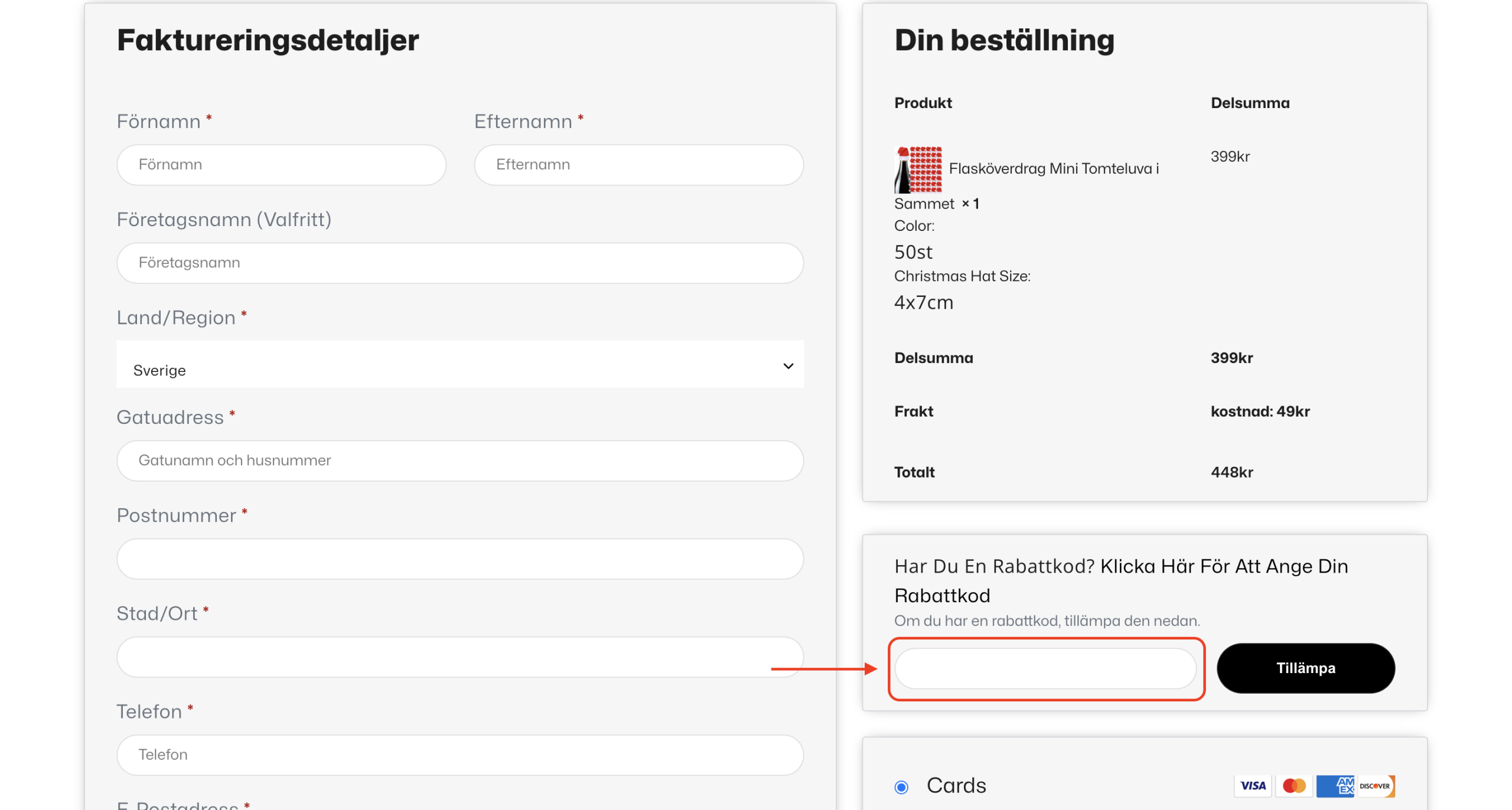Screen dimensions: 1512x810
Task: Click the Gatuadress street input field
Action: 460,460
